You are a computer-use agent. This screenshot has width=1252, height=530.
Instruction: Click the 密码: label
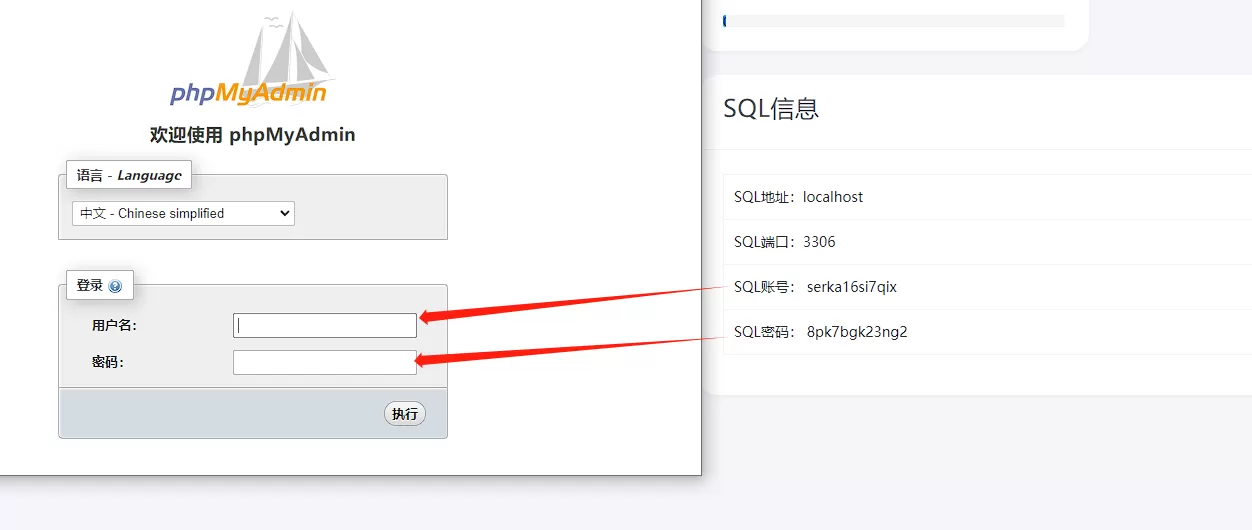point(108,362)
